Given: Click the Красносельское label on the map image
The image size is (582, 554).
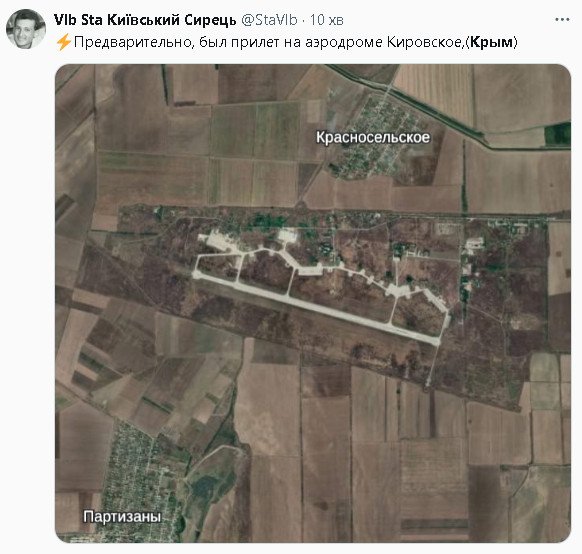Looking at the screenshot, I should pyautogui.click(x=373, y=137).
